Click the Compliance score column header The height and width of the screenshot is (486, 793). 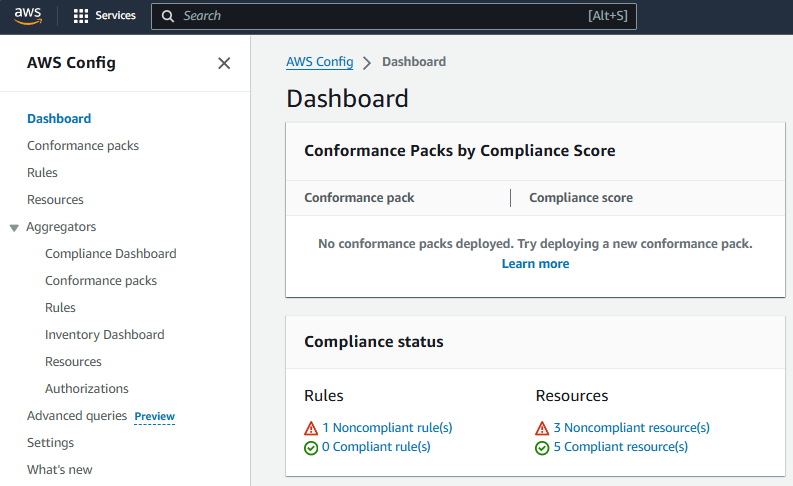[x=581, y=198]
